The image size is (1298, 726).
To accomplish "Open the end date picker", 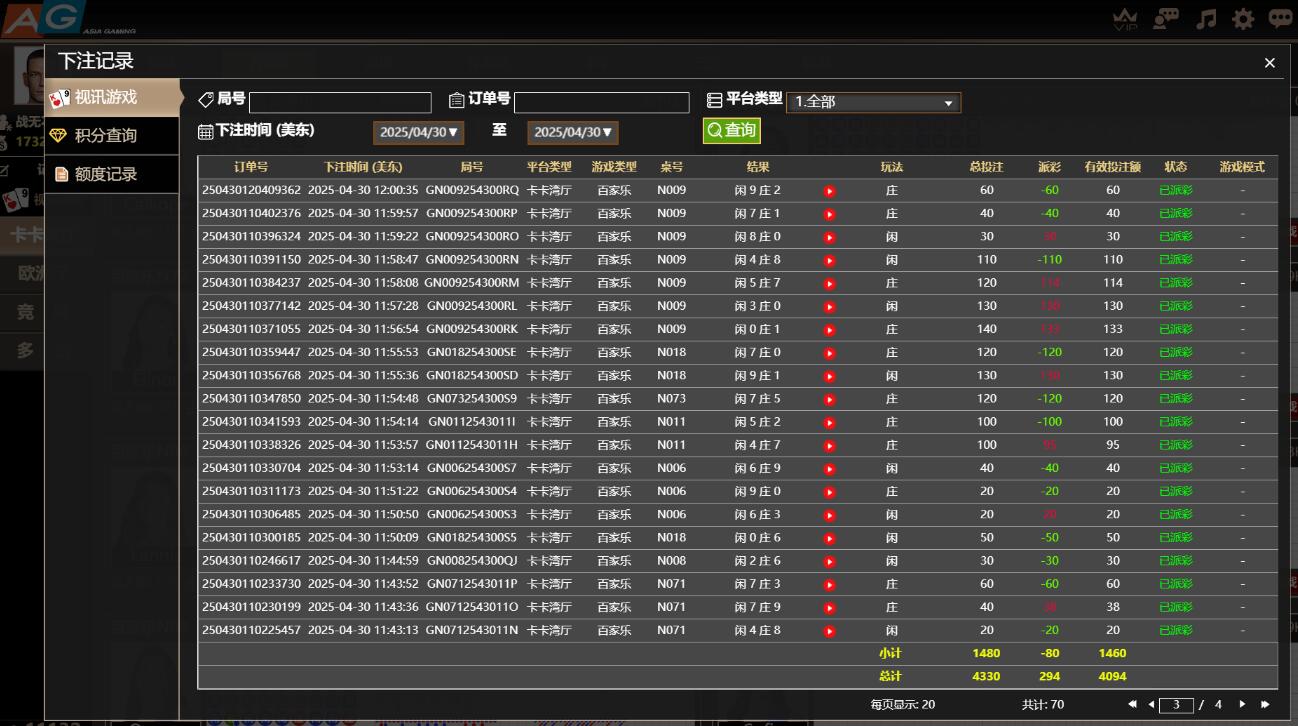I will click(572, 132).
